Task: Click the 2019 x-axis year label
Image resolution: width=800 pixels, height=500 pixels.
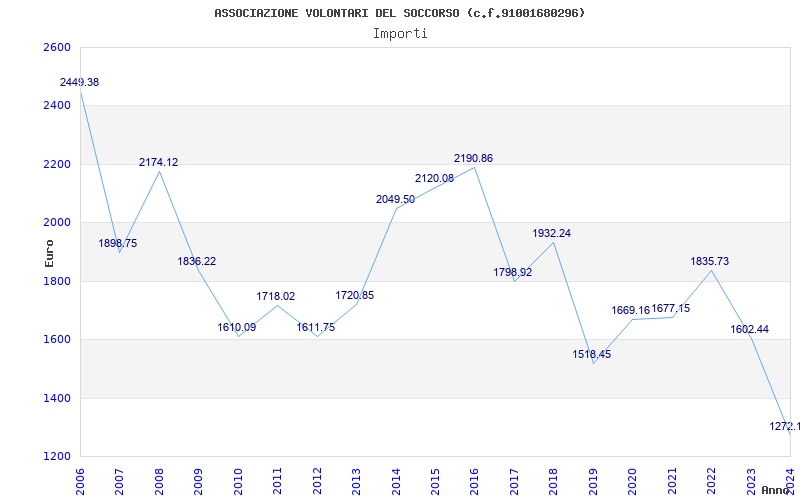Action: [x=593, y=482]
